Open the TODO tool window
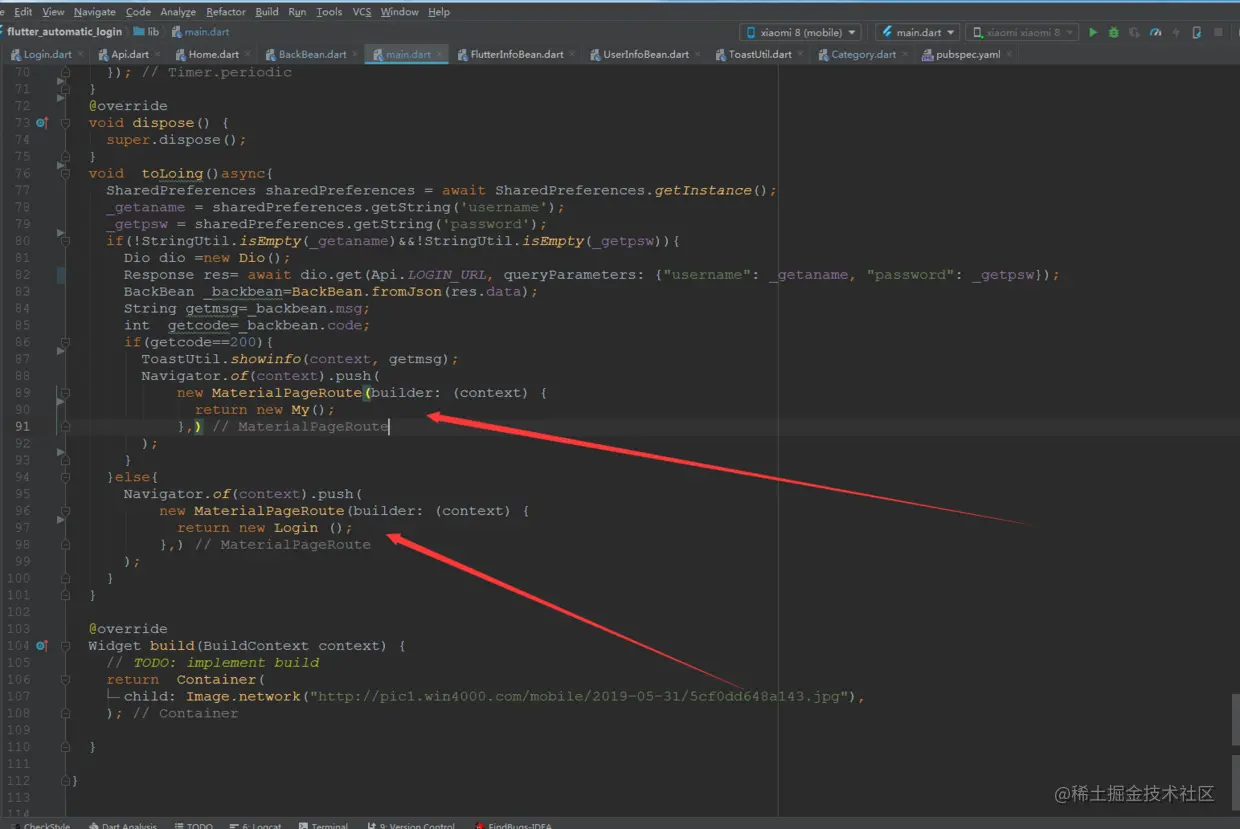 tap(193, 825)
